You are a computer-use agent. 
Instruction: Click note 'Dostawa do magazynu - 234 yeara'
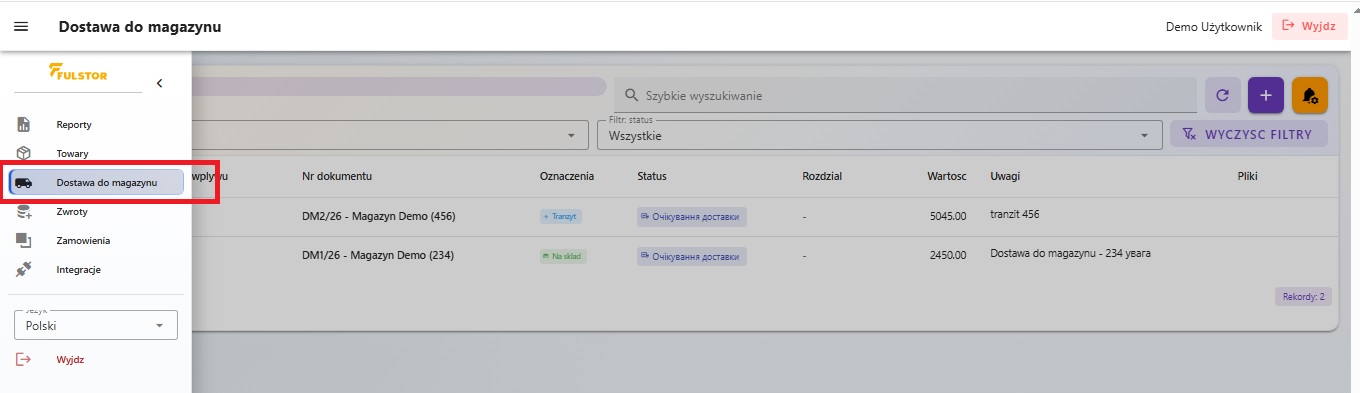point(1070,253)
